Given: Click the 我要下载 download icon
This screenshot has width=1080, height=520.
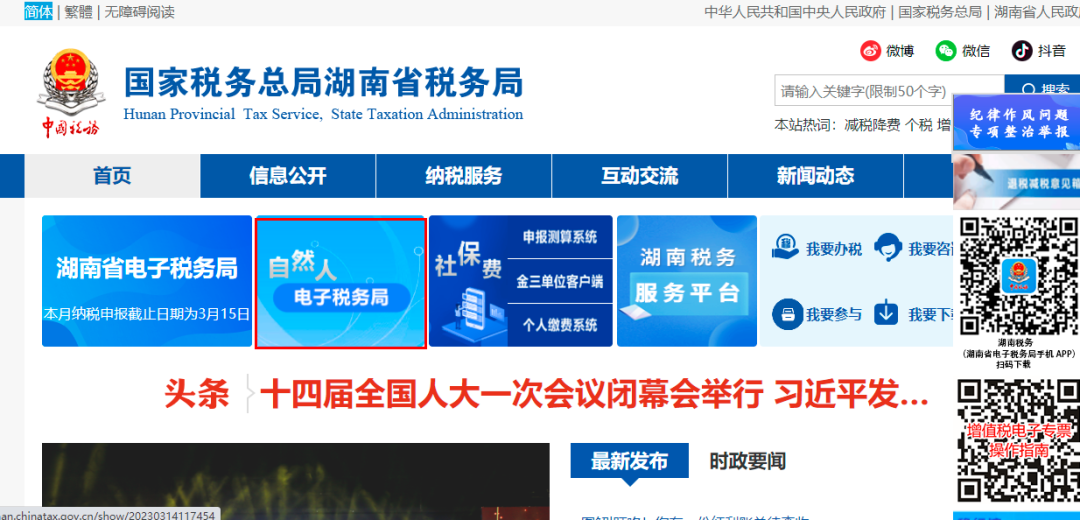Looking at the screenshot, I should (886, 314).
